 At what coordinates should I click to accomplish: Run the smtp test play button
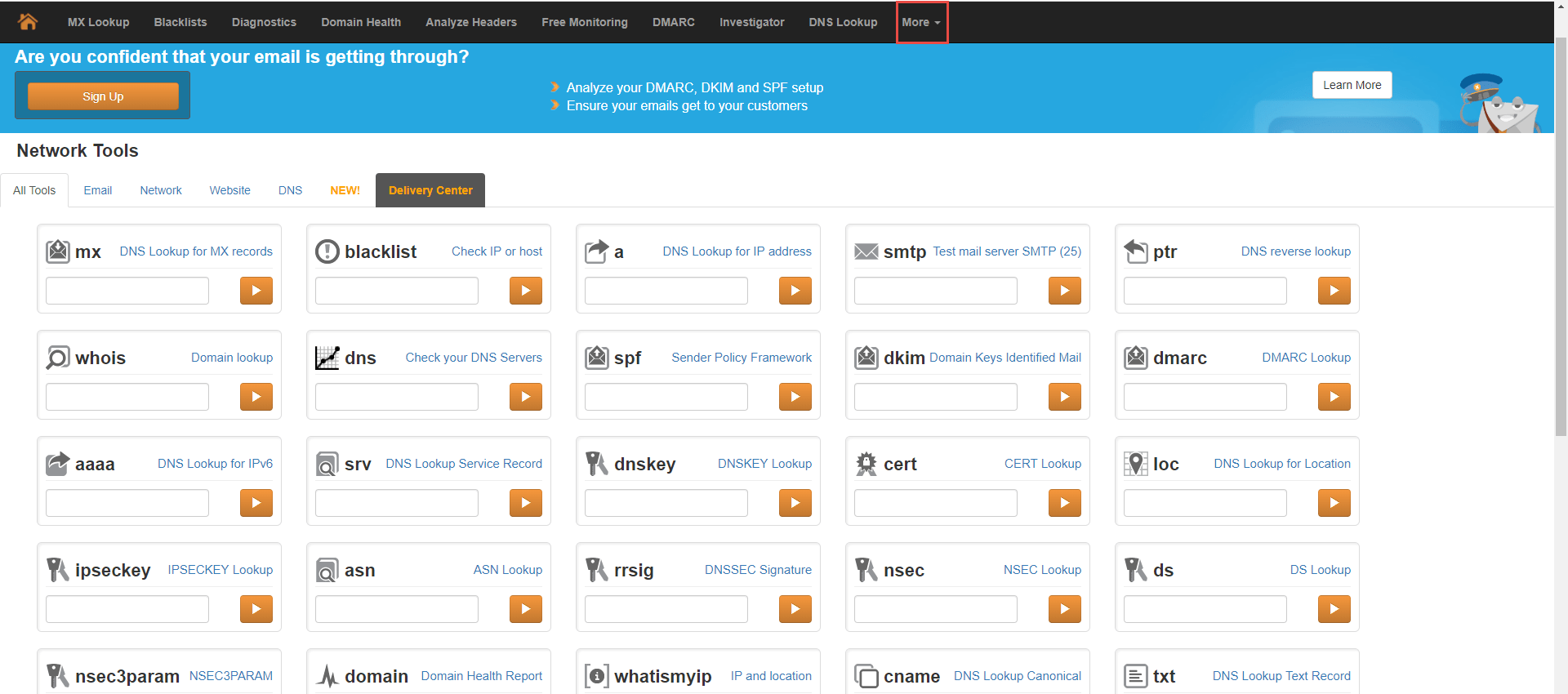[x=1065, y=291]
